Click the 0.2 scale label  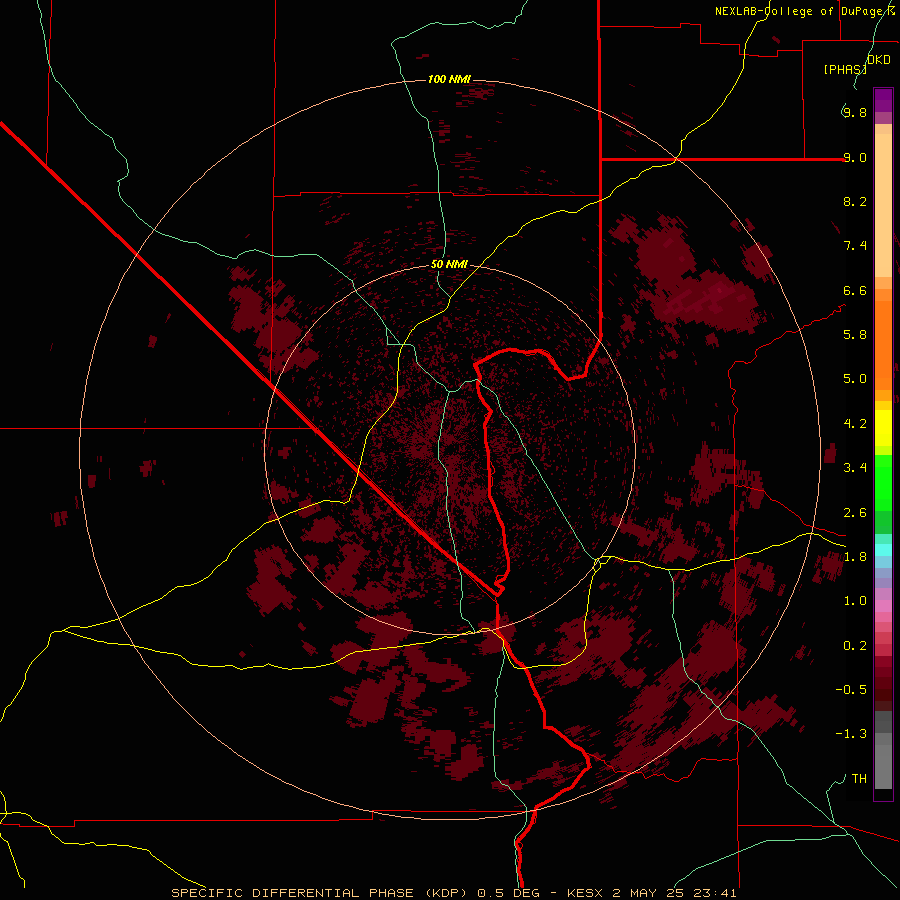click(855, 646)
